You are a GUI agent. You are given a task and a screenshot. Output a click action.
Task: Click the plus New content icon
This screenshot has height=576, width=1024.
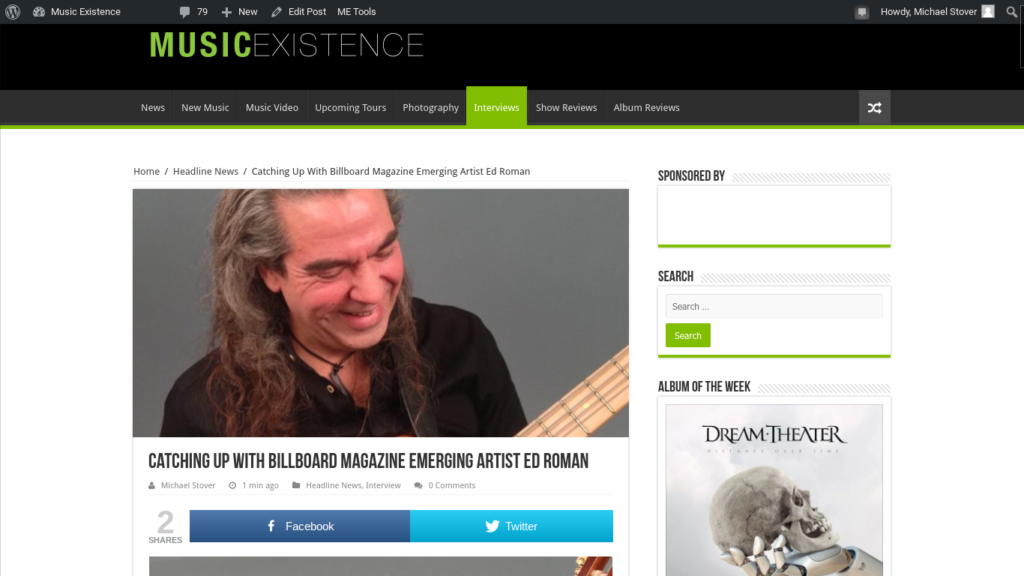coord(227,12)
